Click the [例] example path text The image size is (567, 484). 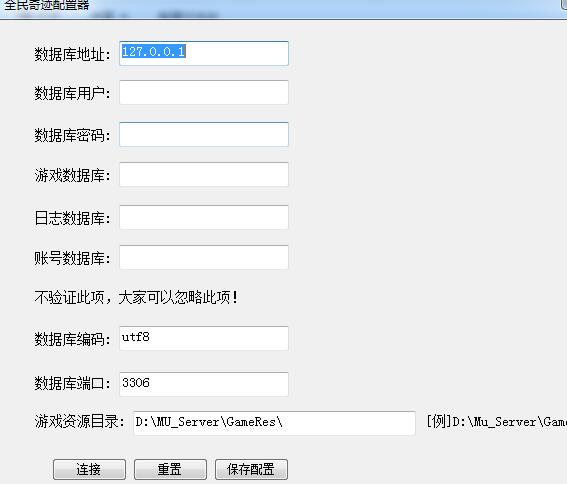click(x=496, y=421)
